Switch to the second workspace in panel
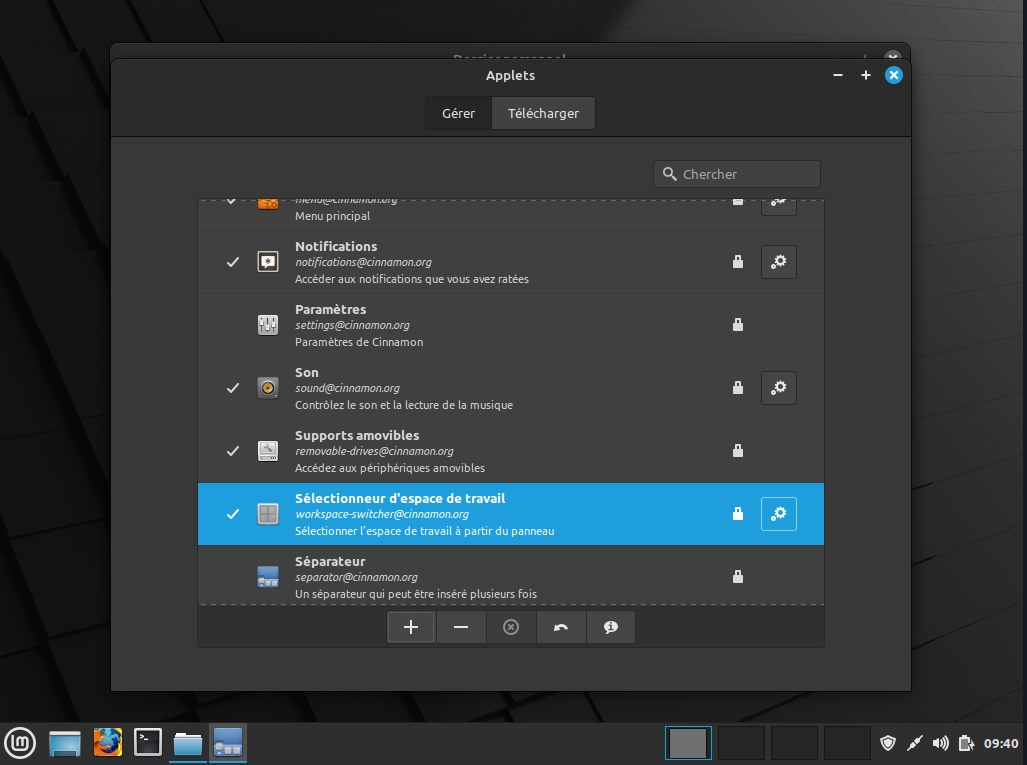 point(741,743)
